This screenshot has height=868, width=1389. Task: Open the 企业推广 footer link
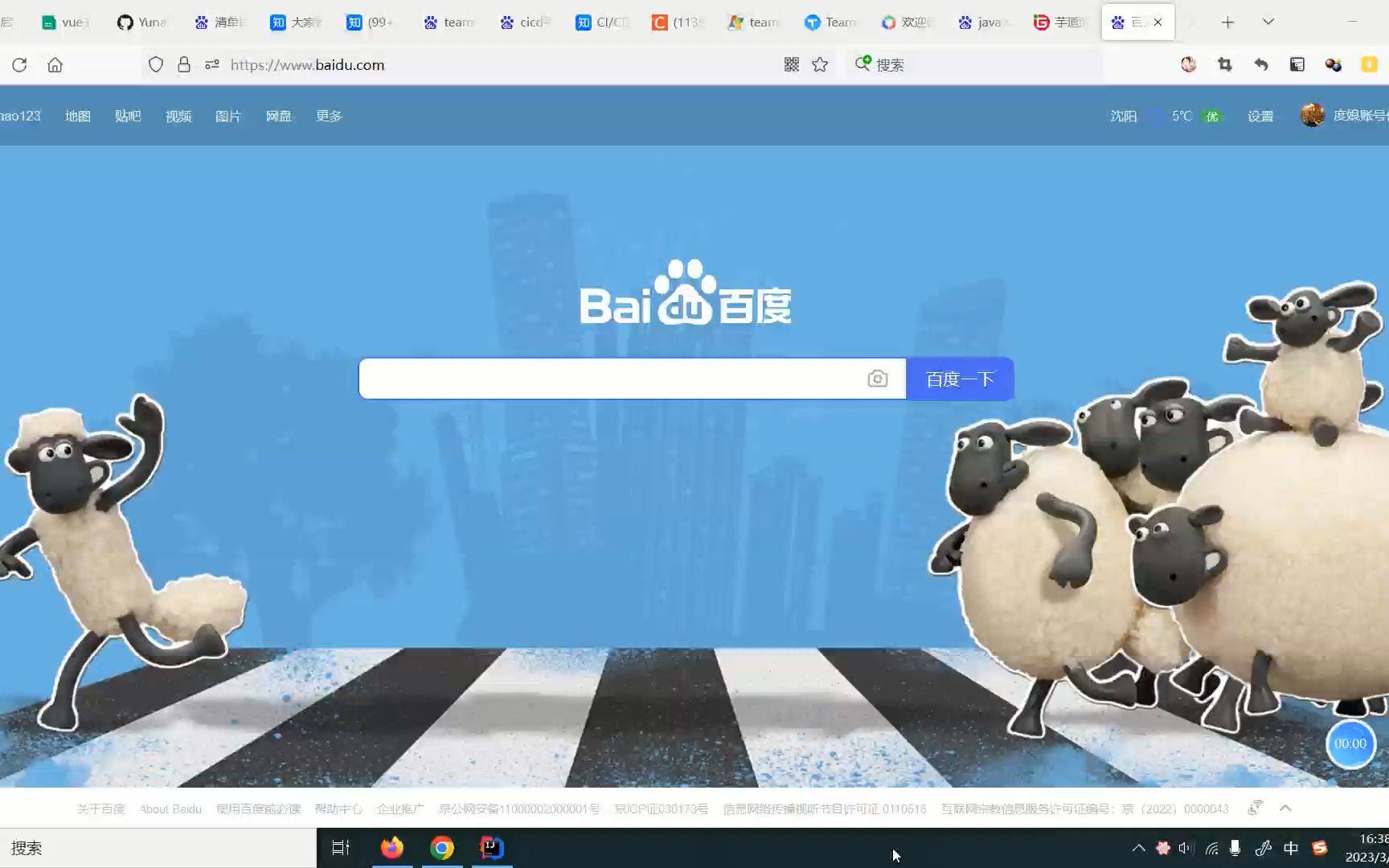[400, 809]
